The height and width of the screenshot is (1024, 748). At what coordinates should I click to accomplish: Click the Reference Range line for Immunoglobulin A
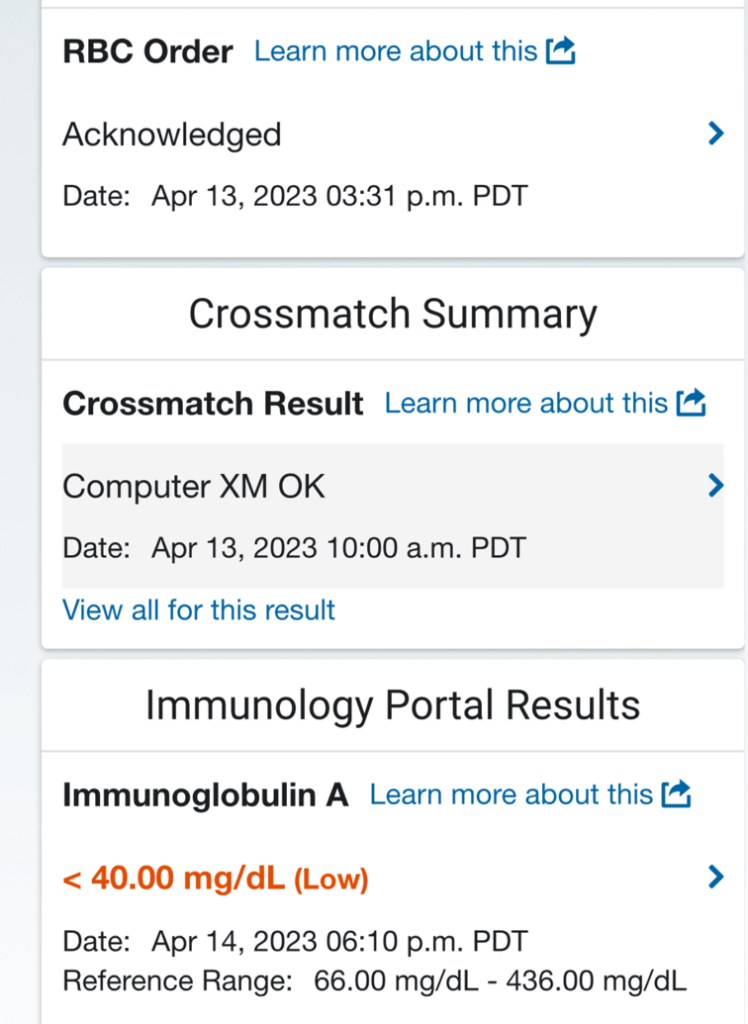(374, 981)
